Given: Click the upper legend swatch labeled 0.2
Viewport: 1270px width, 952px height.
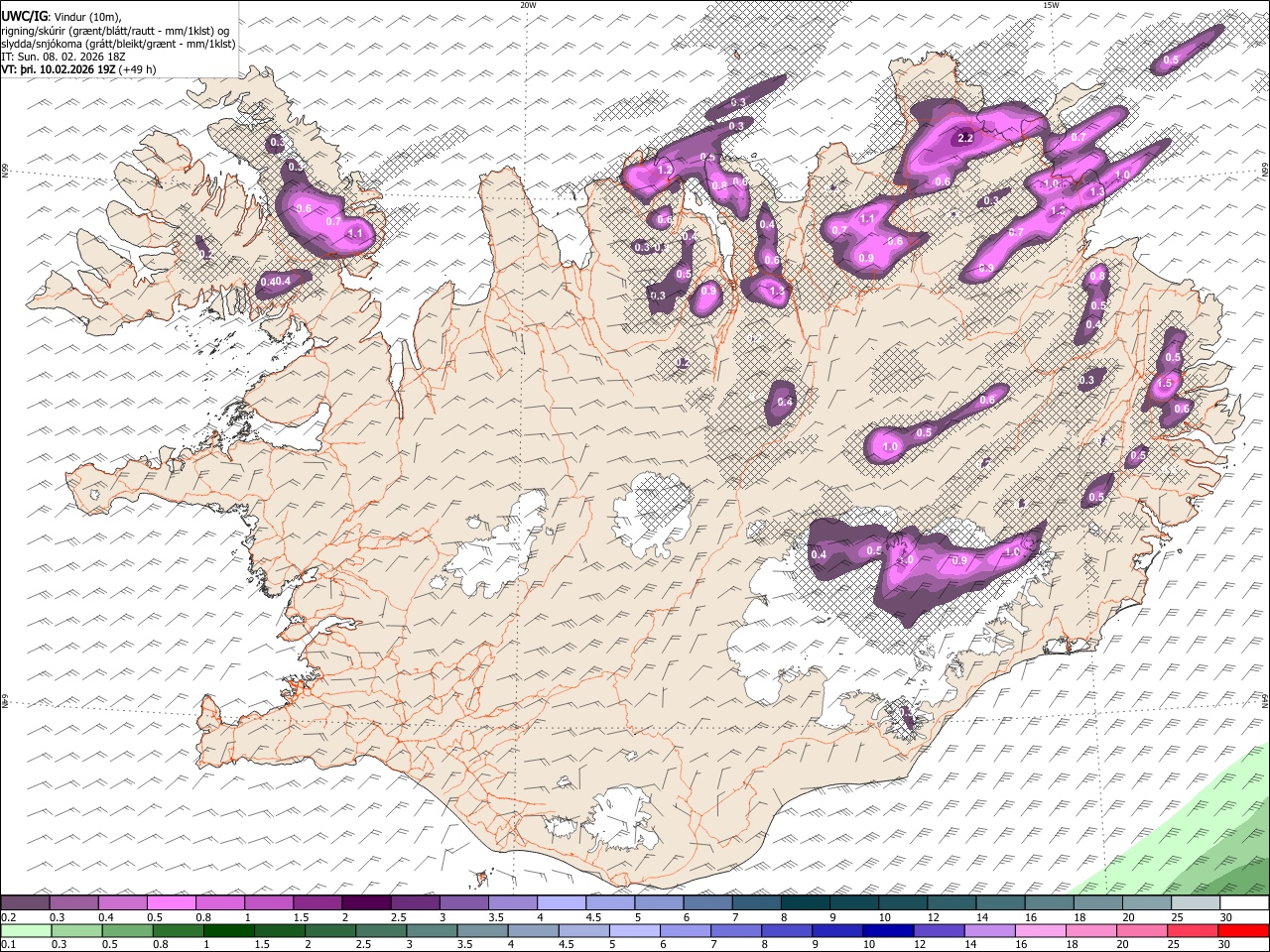Looking at the screenshot, I should pos(26,902).
